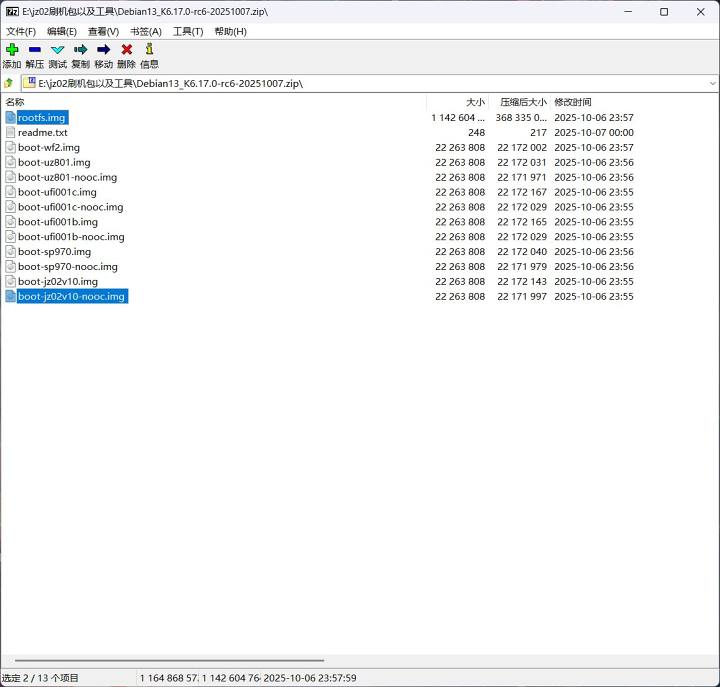
Task: Open the 帮助(H) menu
Action: point(230,32)
